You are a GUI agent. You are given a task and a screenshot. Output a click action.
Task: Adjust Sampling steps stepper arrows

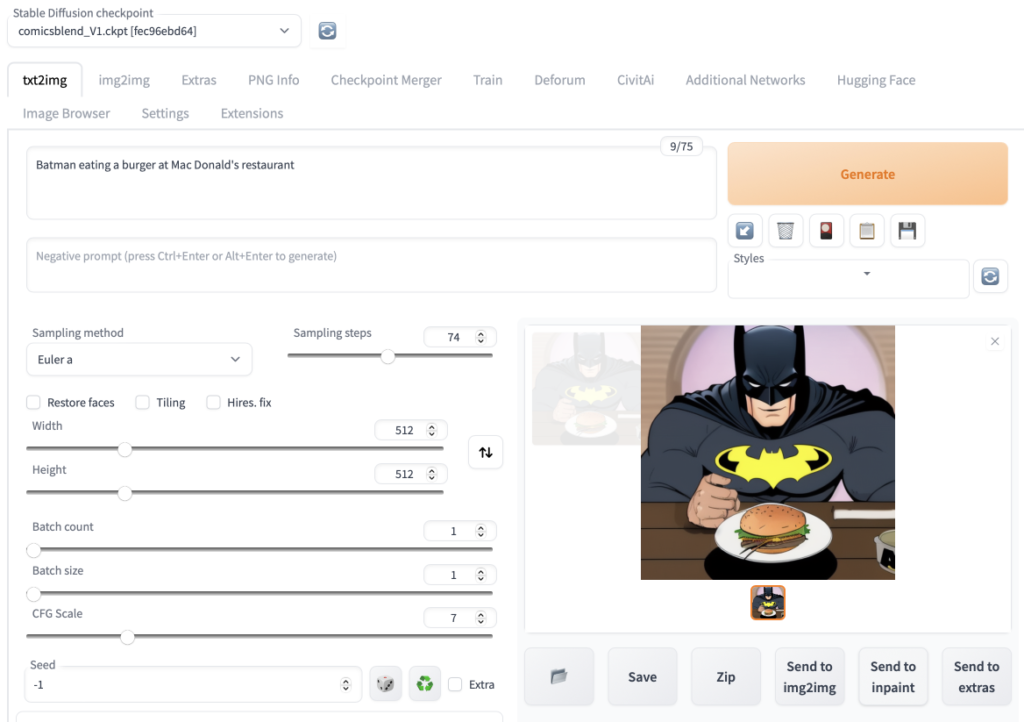(x=481, y=337)
